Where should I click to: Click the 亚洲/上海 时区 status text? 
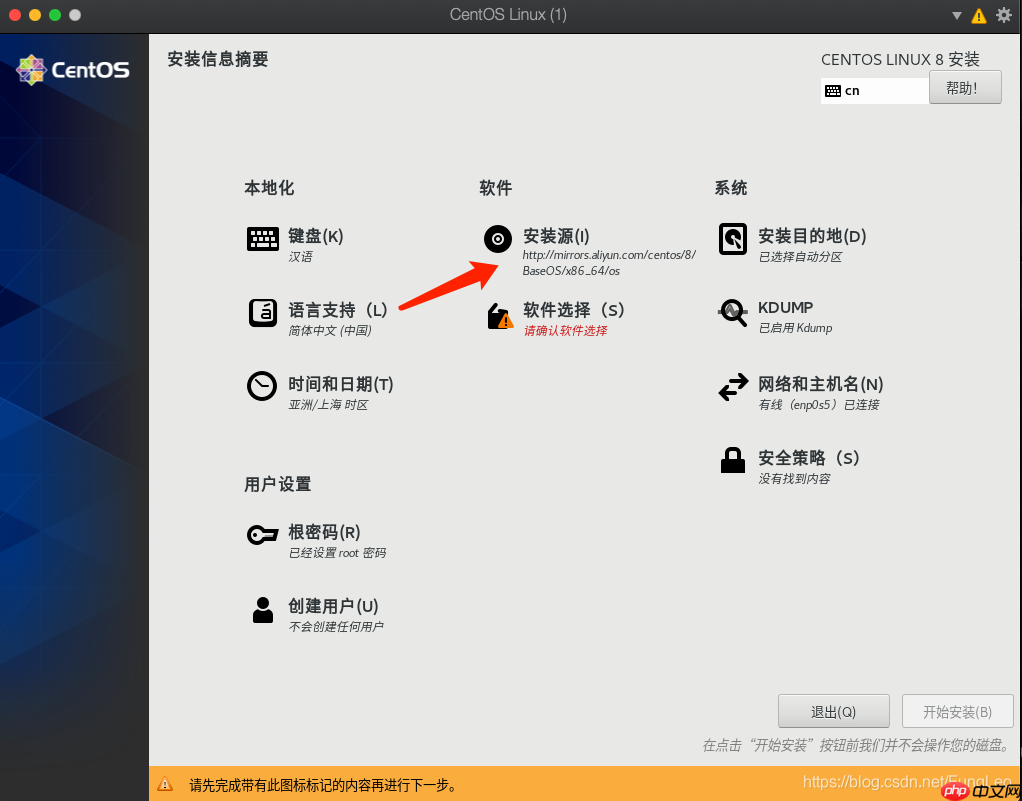coord(328,405)
